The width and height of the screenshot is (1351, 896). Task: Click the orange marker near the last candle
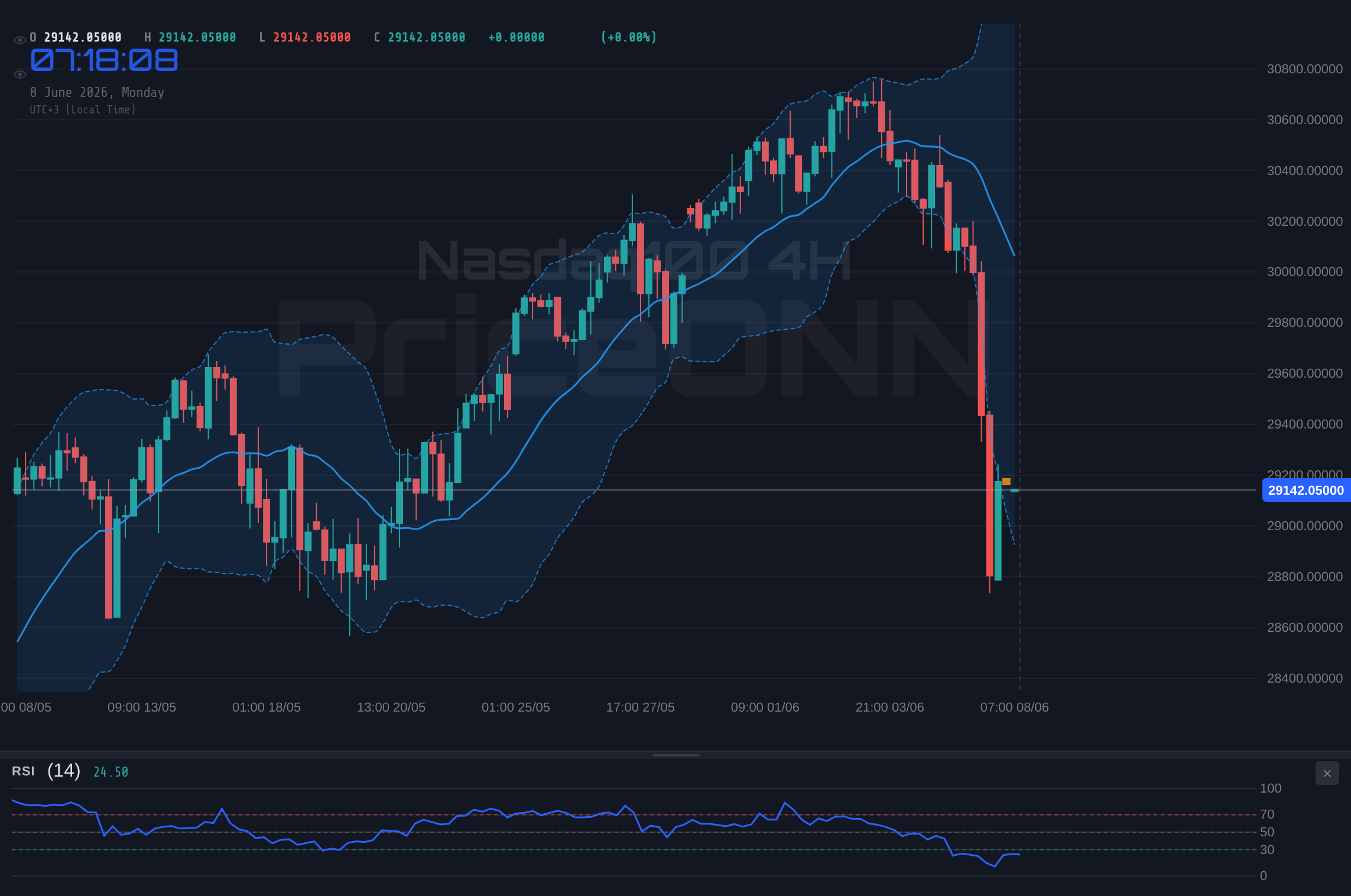[x=1006, y=482]
